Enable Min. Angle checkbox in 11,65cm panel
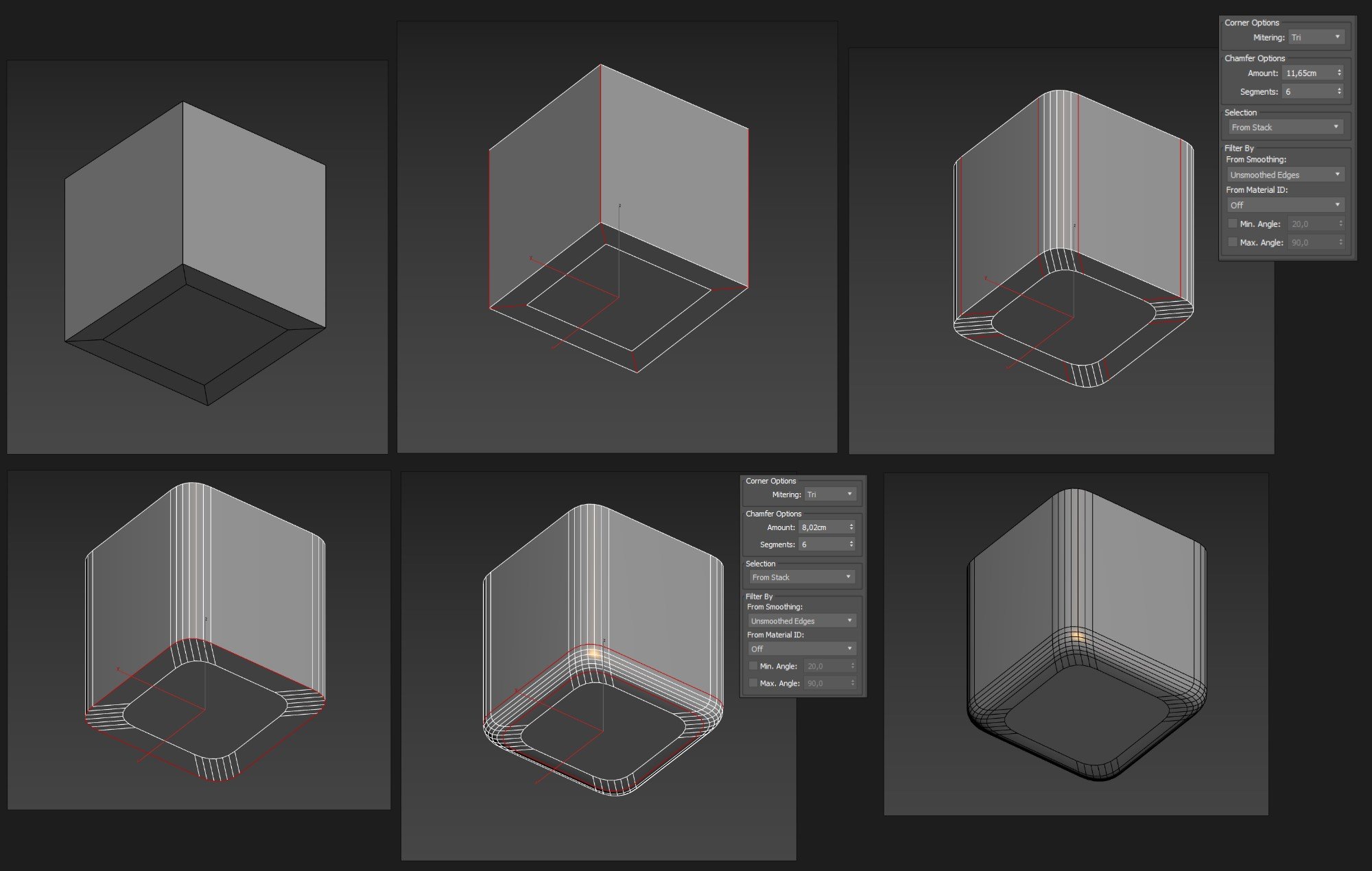The width and height of the screenshot is (1372, 871). coord(1233,224)
